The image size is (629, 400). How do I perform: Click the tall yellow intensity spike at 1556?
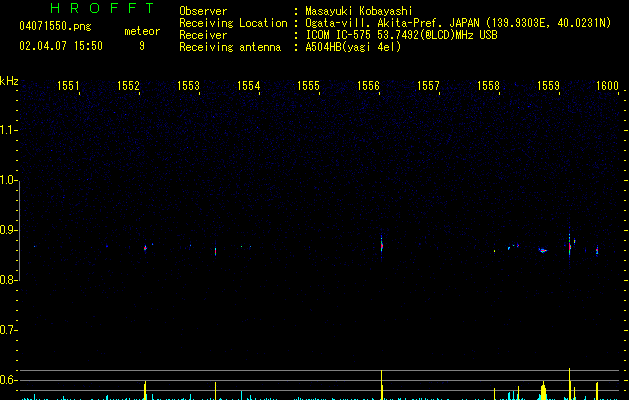click(381, 385)
